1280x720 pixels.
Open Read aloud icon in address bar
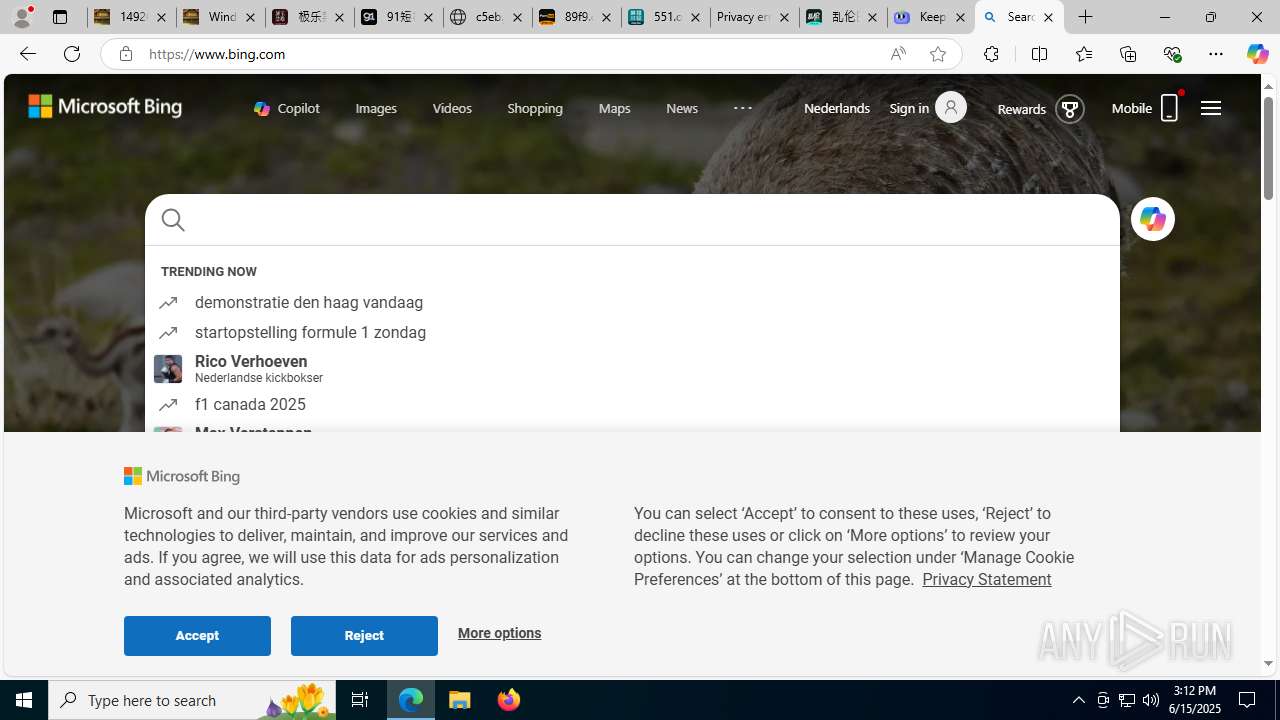(898, 54)
